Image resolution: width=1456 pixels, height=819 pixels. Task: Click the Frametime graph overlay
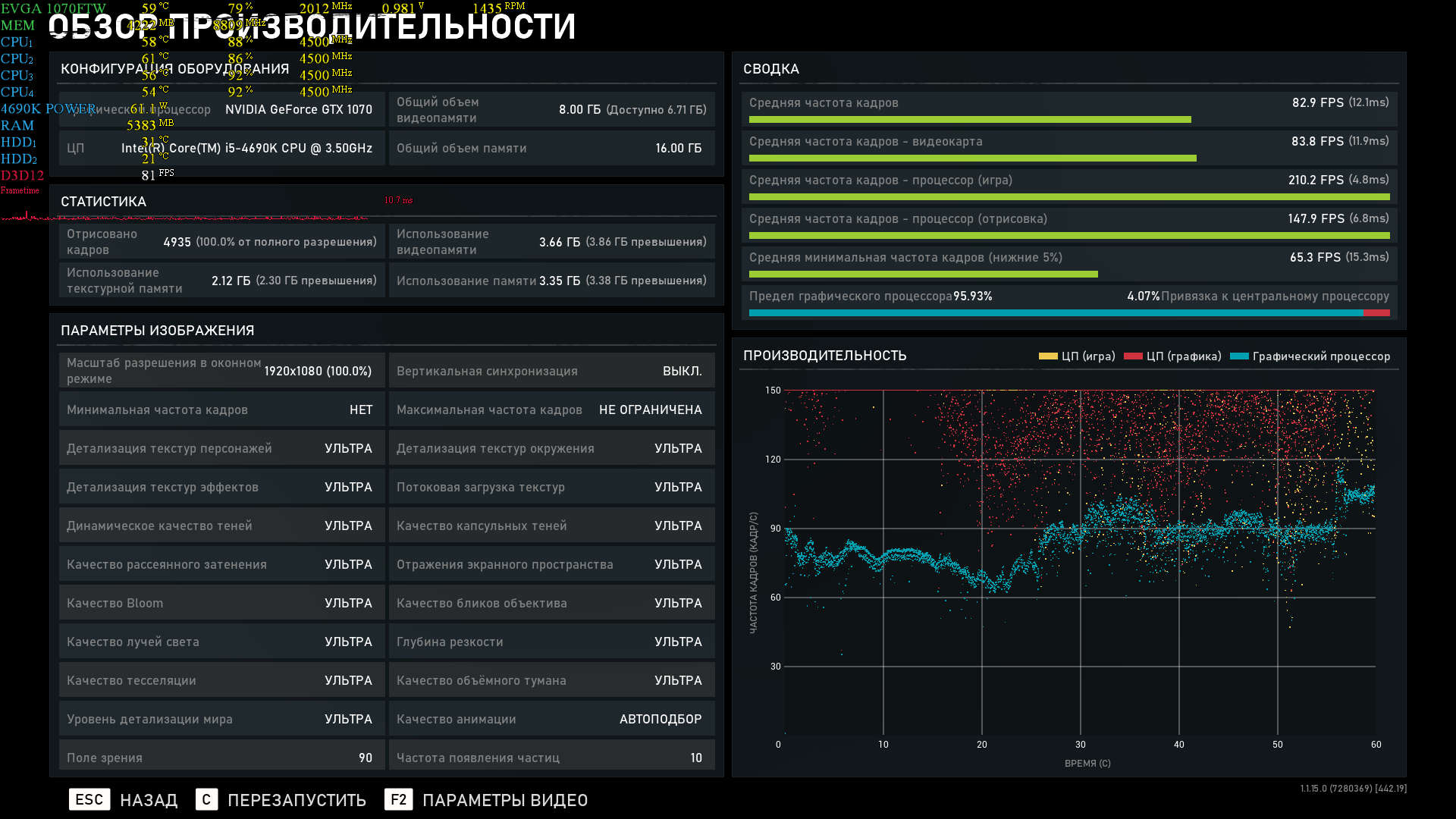[182, 218]
